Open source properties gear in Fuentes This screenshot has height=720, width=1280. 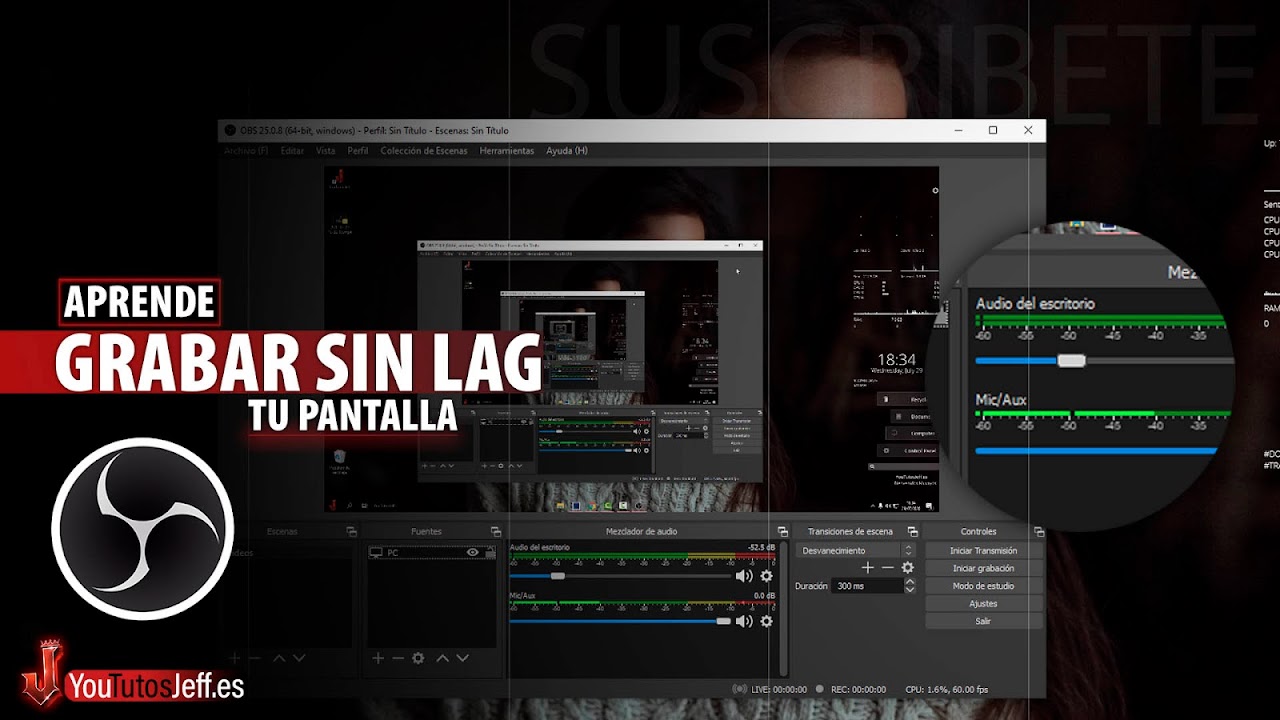418,658
